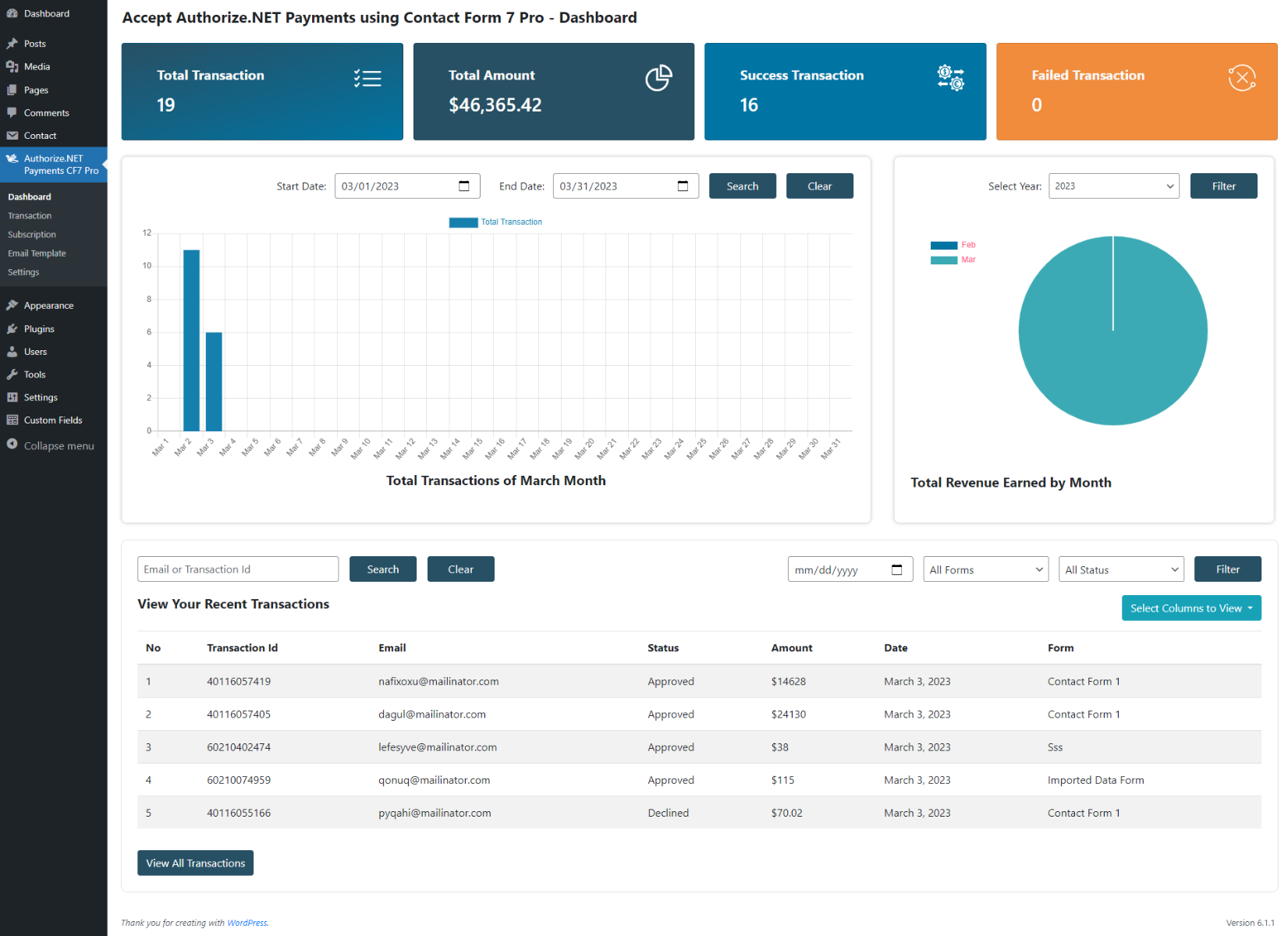1288x936 pixels.
Task: Open the Transaction submenu item
Action: [x=30, y=216]
